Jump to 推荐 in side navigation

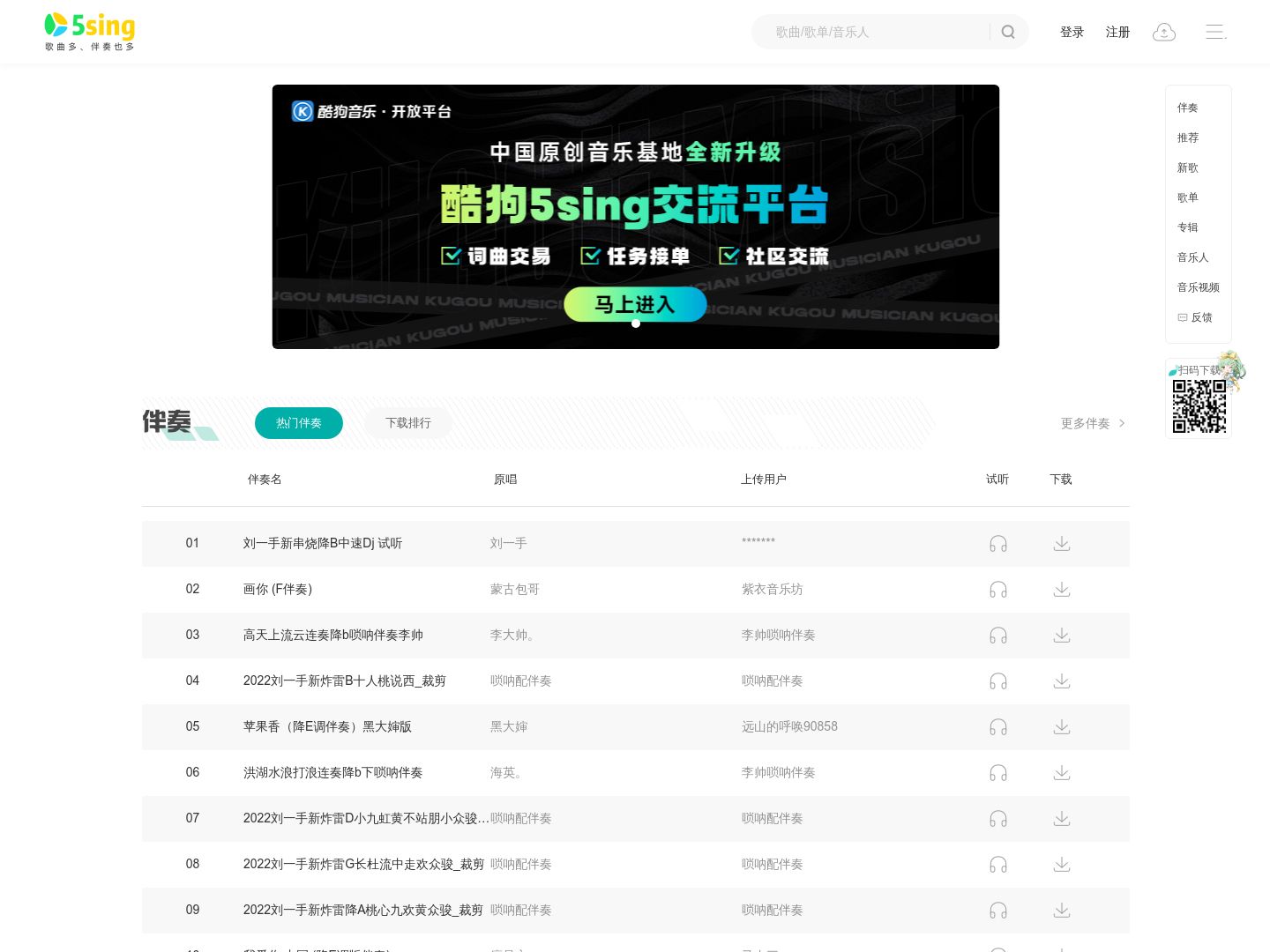pyautogui.click(x=1188, y=138)
